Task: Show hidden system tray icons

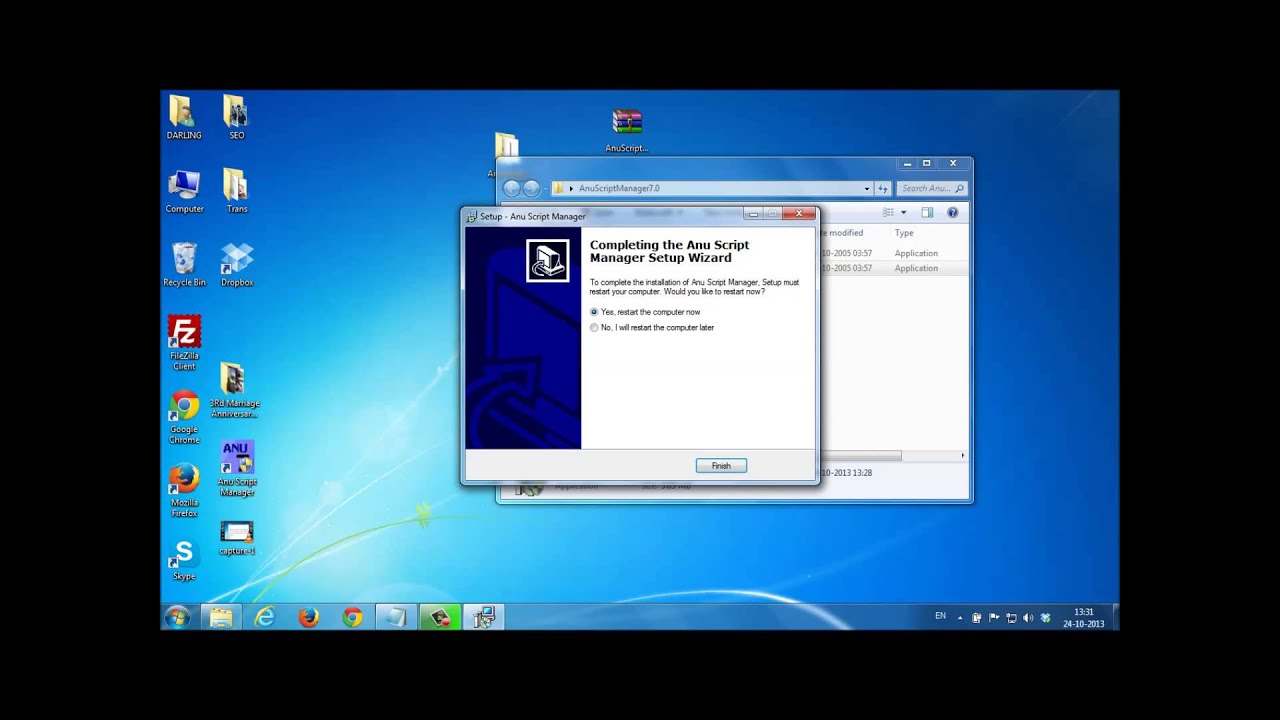Action: click(x=960, y=617)
